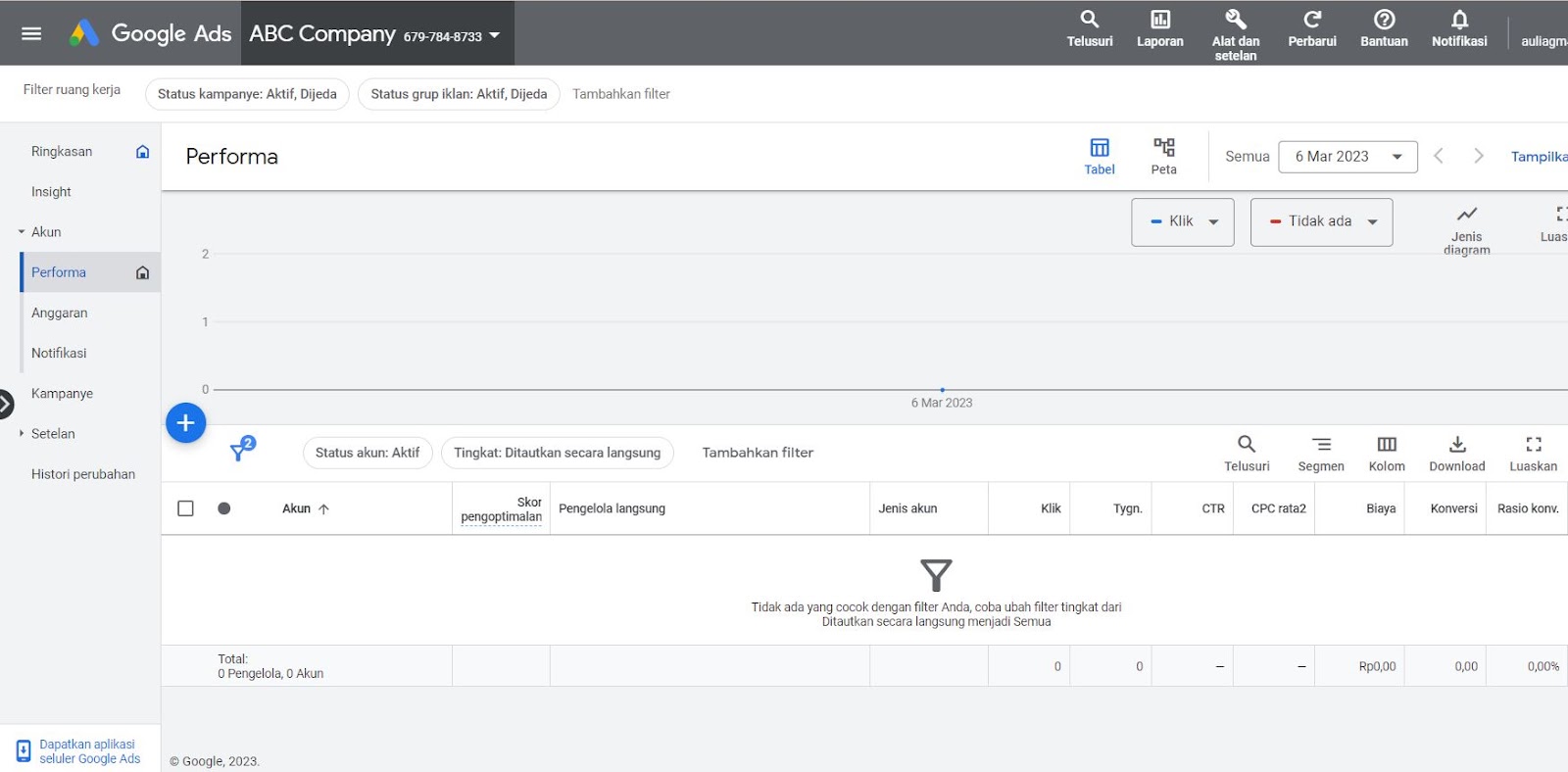The width and height of the screenshot is (1568, 772).
Task: Open the hamburger main menu
Action: 31,33
